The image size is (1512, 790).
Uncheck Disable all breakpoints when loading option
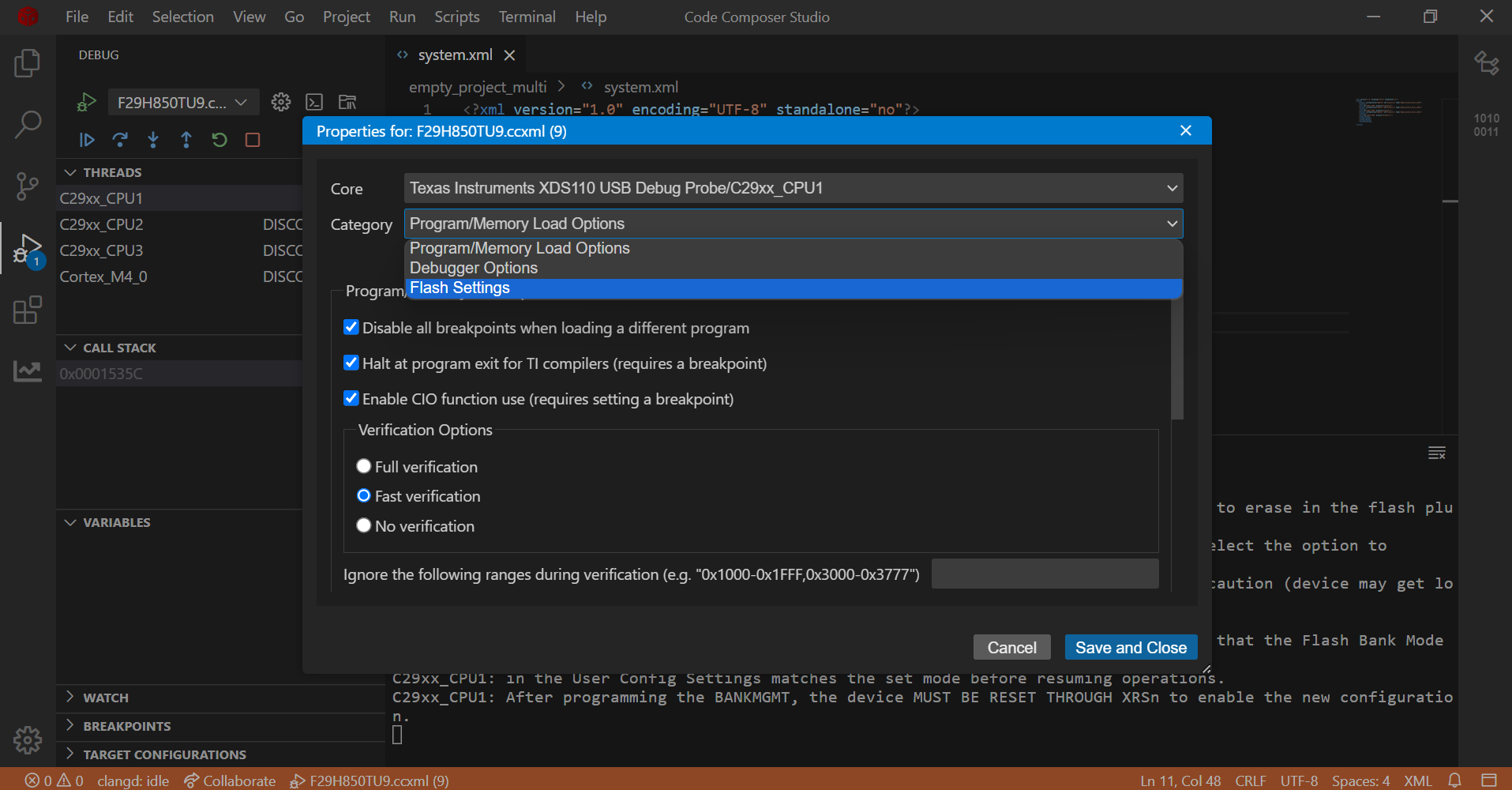(x=351, y=327)
